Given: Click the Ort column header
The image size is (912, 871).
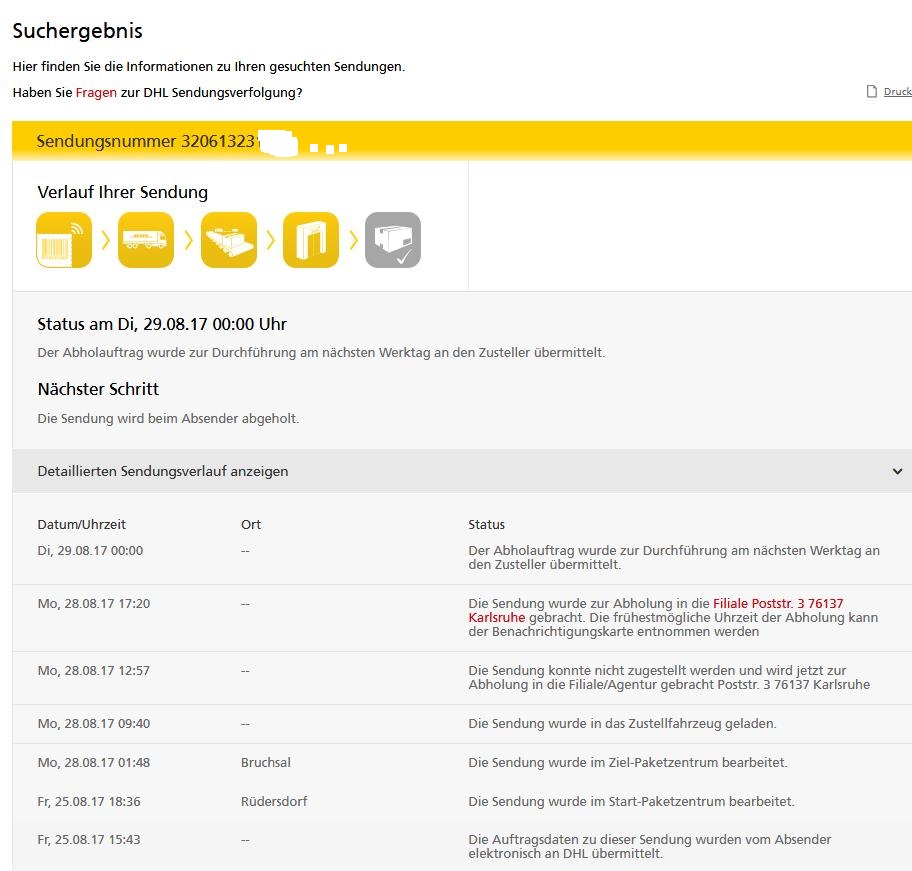Looking at the screenshot, I should 251,524.
